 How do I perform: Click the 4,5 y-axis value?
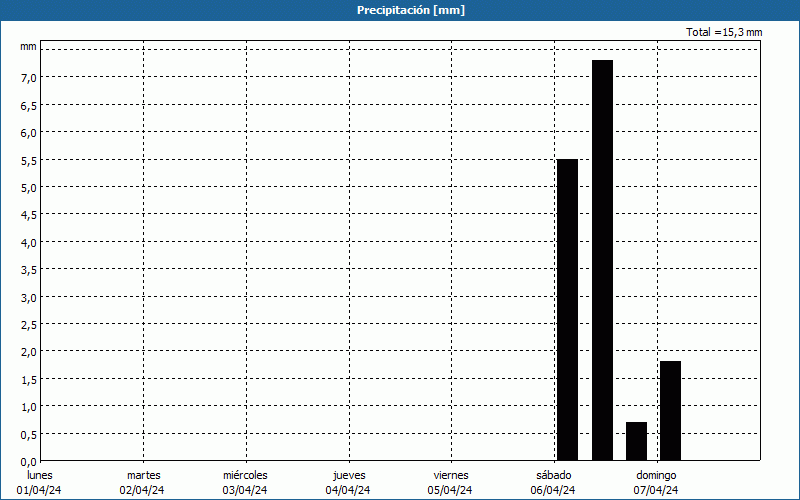pos(29,215)
